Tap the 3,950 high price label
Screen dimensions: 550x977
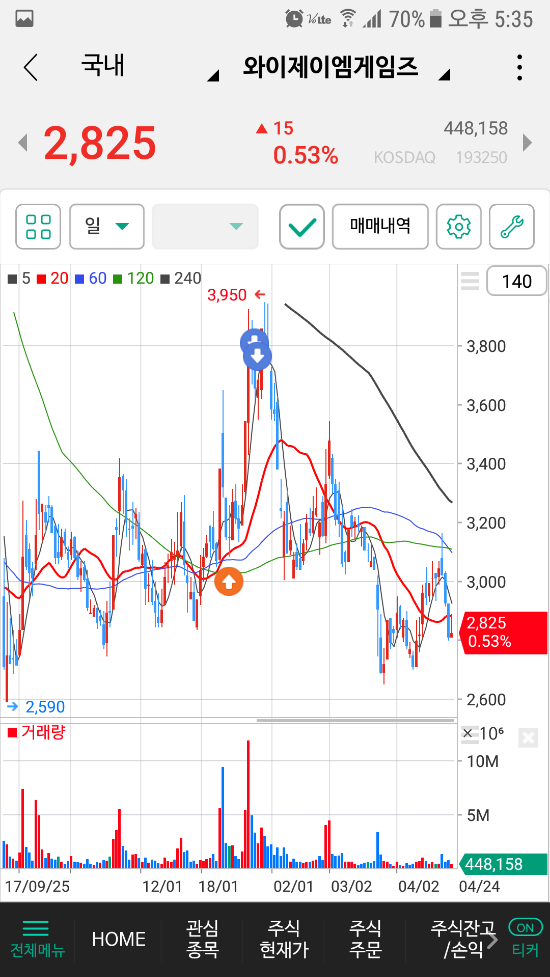(227, 295)
